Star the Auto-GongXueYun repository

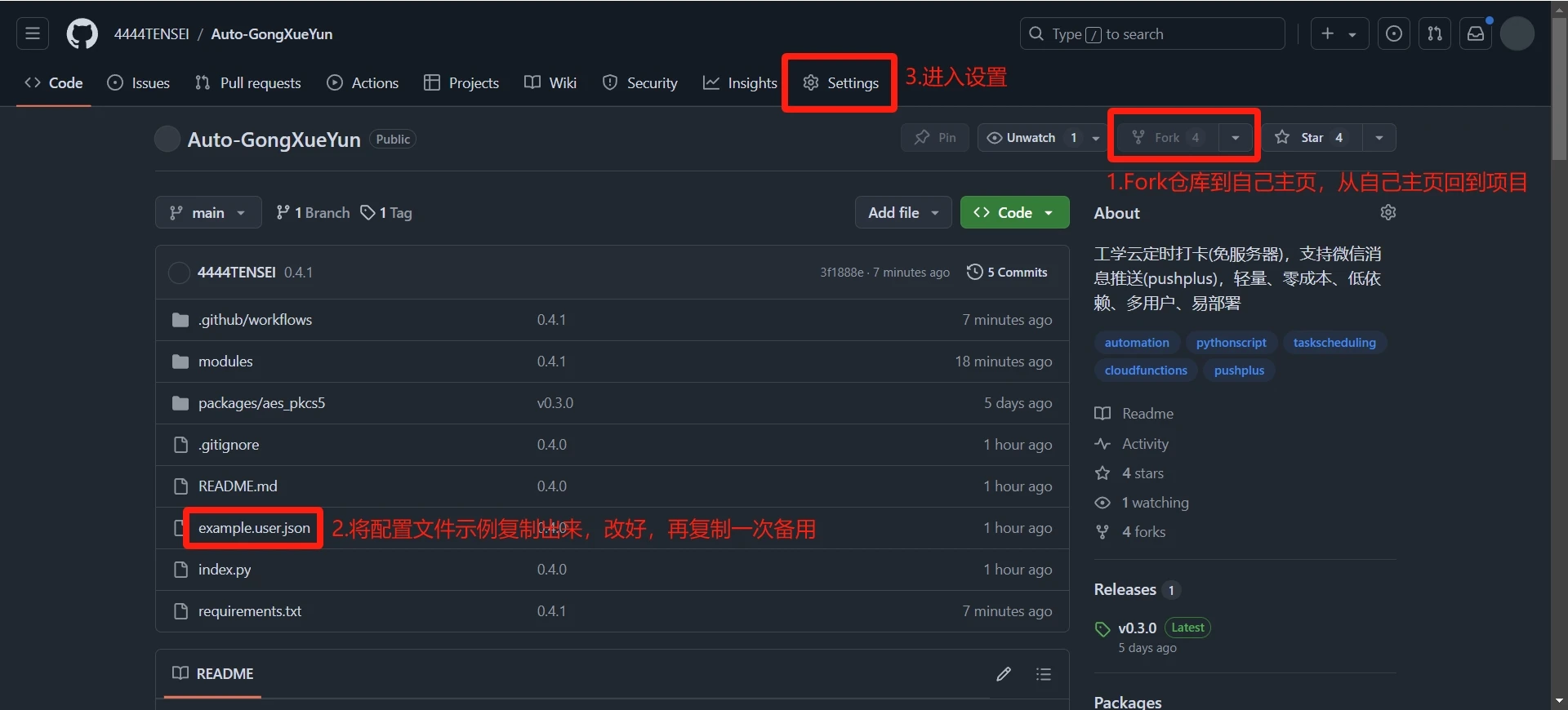pos(1312,138)
